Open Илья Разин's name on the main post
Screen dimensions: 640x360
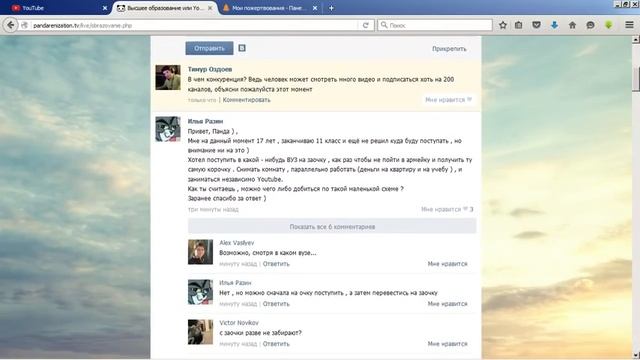[x=205, y=121]
